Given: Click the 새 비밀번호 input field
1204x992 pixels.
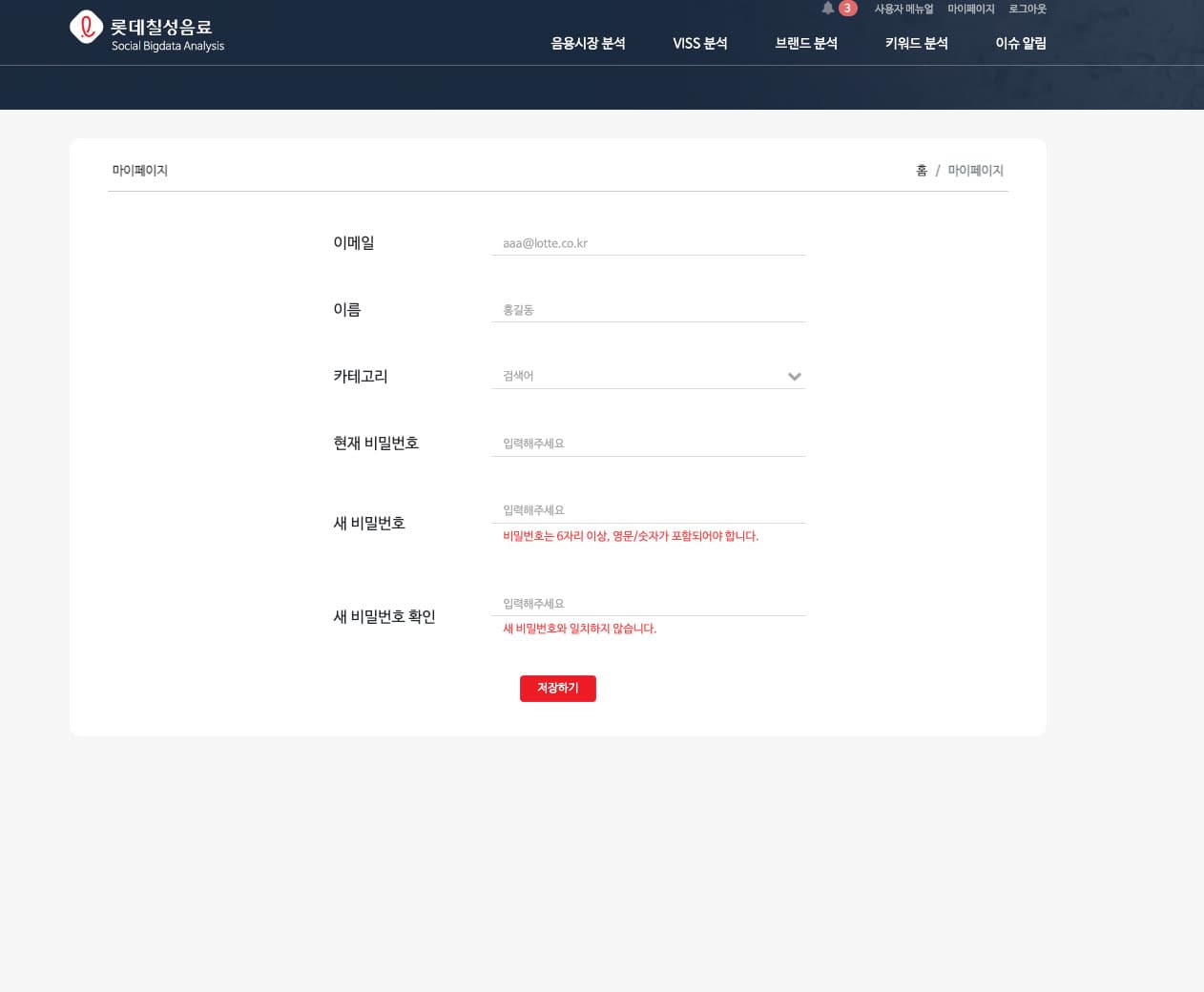Looking at the screenshot, I should [648, 510].
